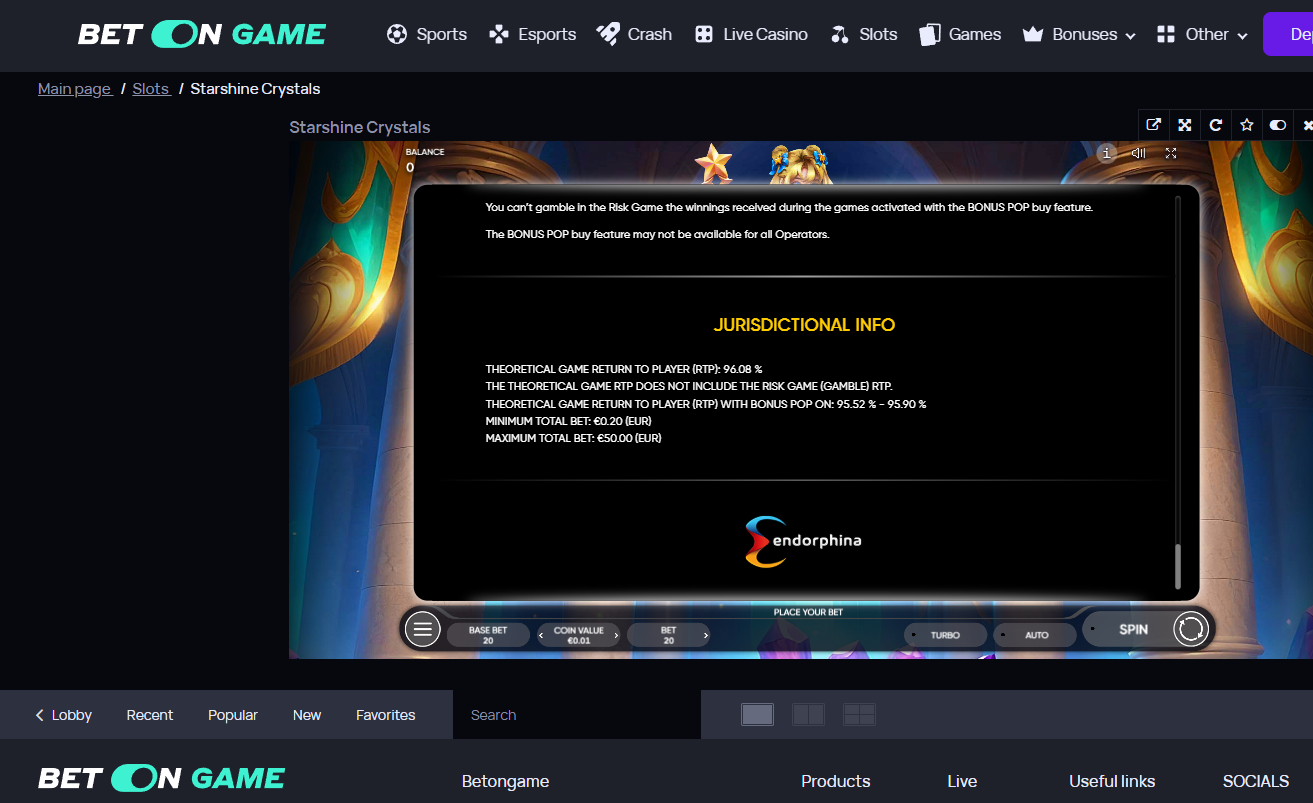Screen dimensions: 1313x803
Task: Go to Live Casino
Action: [751, 34]
